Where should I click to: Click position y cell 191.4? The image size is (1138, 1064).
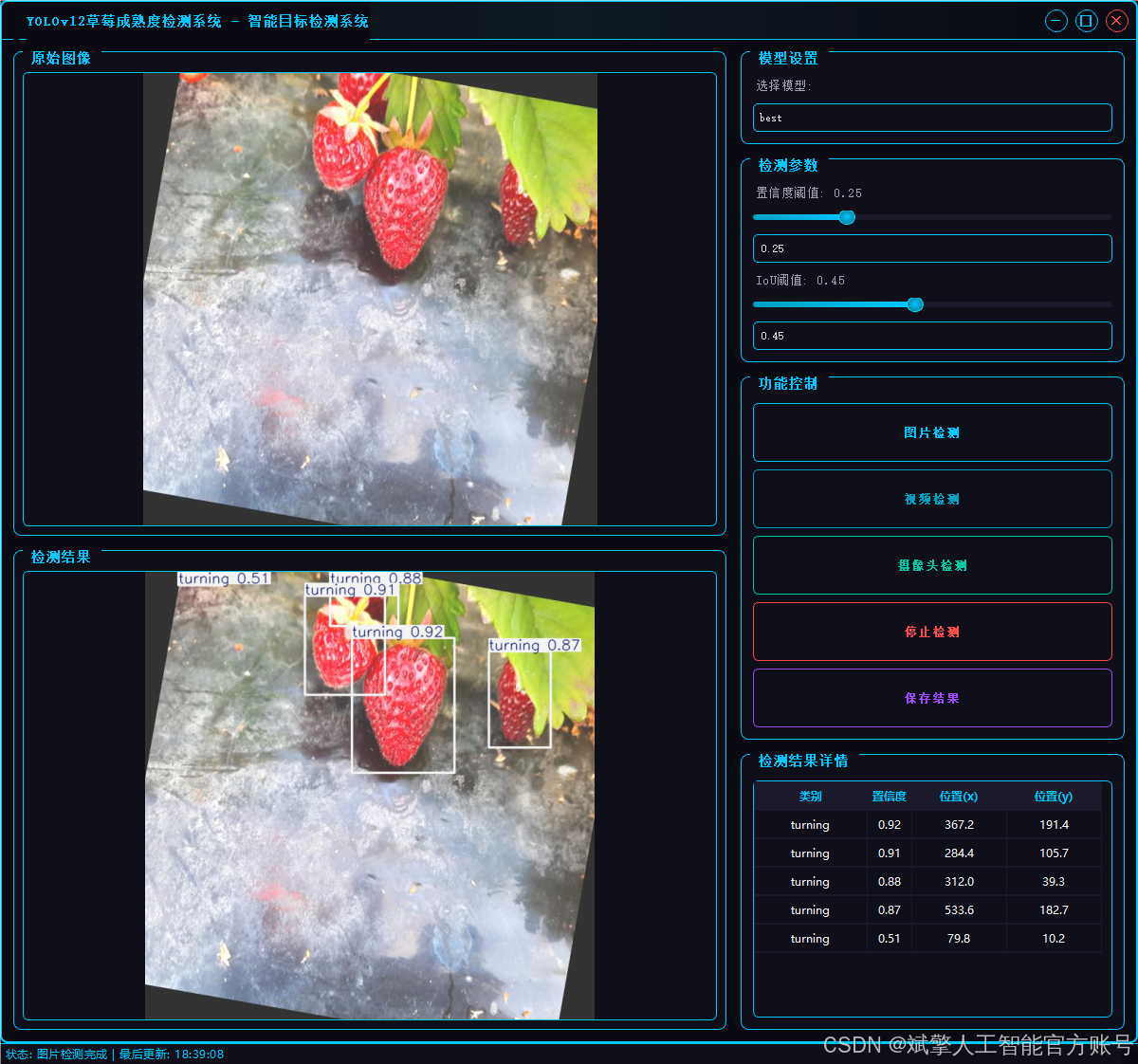coord(1054,825)
